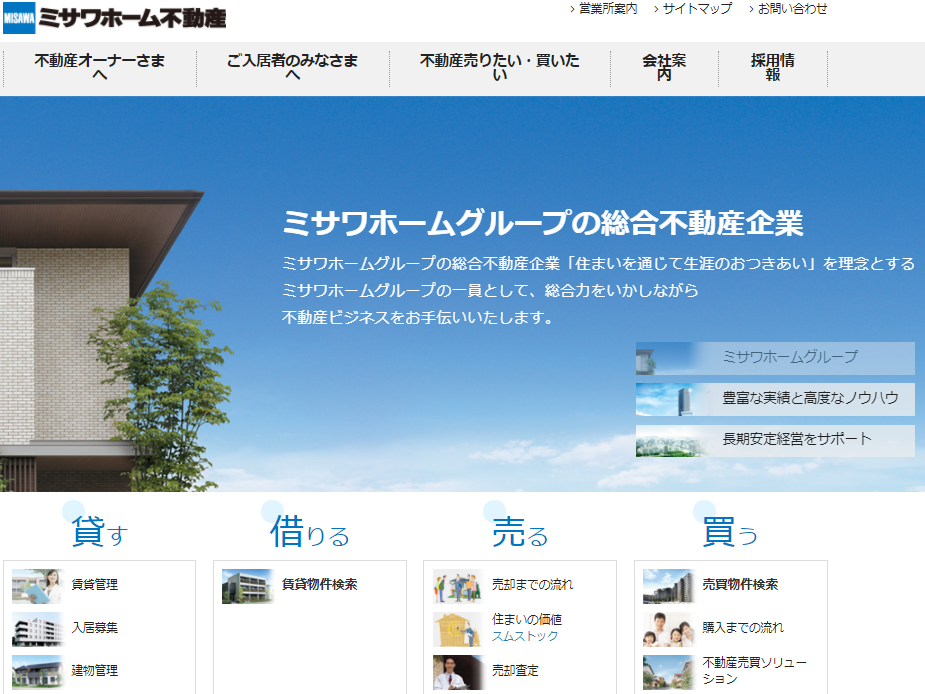Screen dimensions: 925x694
Task: Select ご入居者のみなさまへ menu item
Action: 293,67
